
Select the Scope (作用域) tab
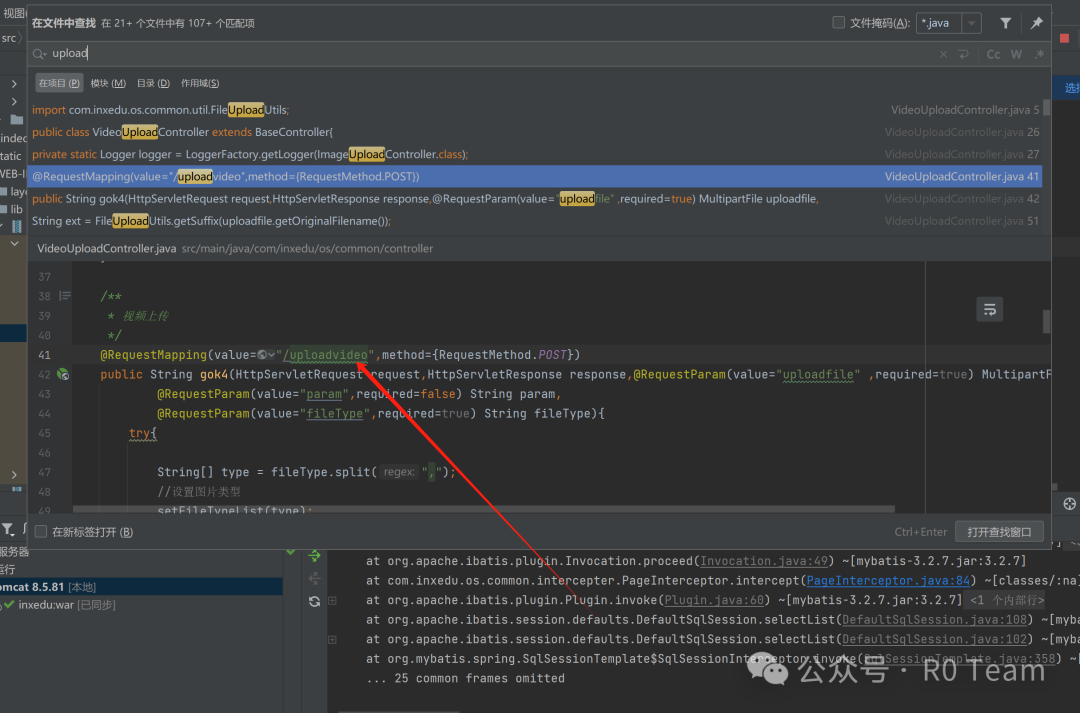pyautogui.click(x=200, y=83)
